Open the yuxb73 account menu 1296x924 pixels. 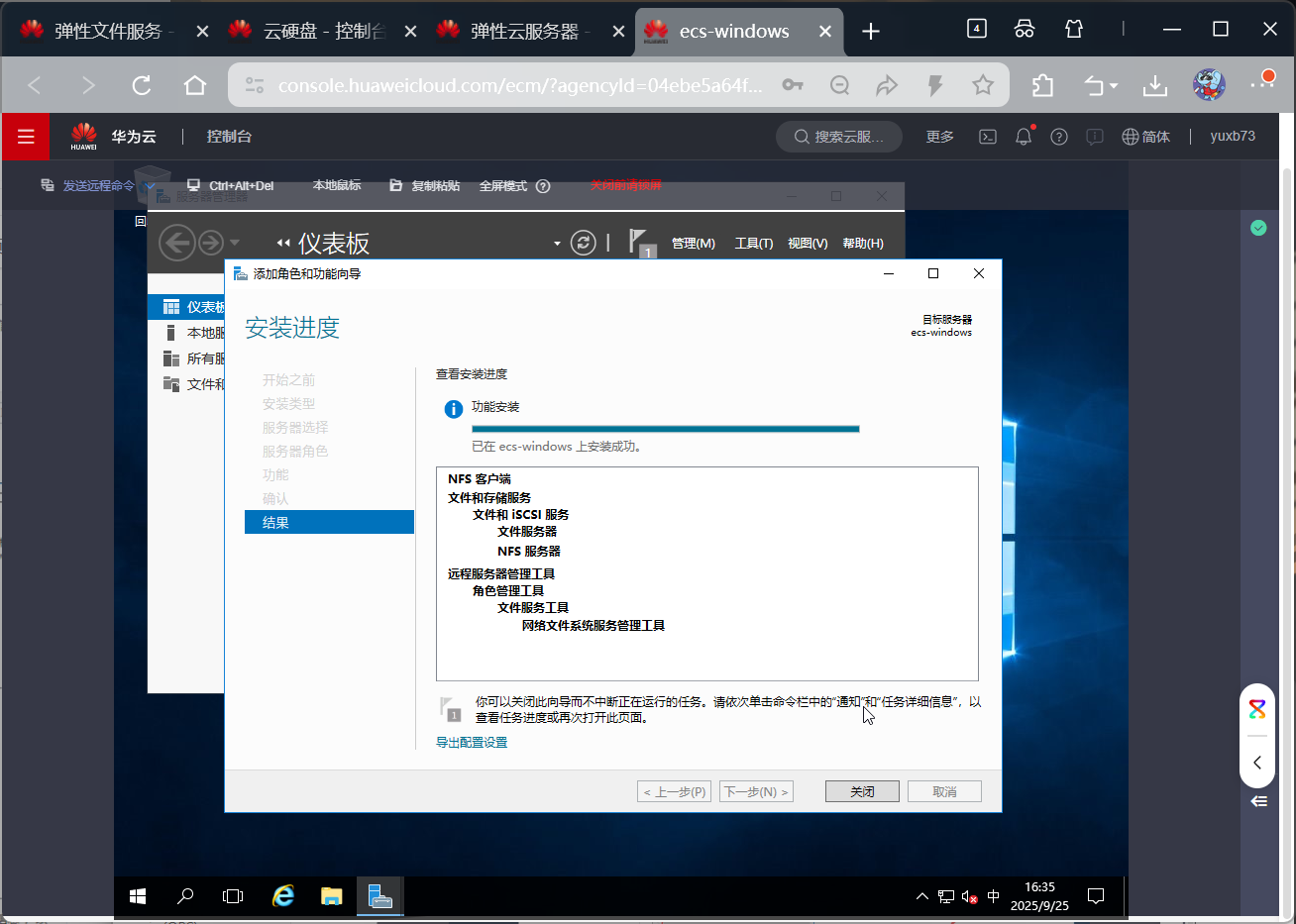tap(1233, 137)
